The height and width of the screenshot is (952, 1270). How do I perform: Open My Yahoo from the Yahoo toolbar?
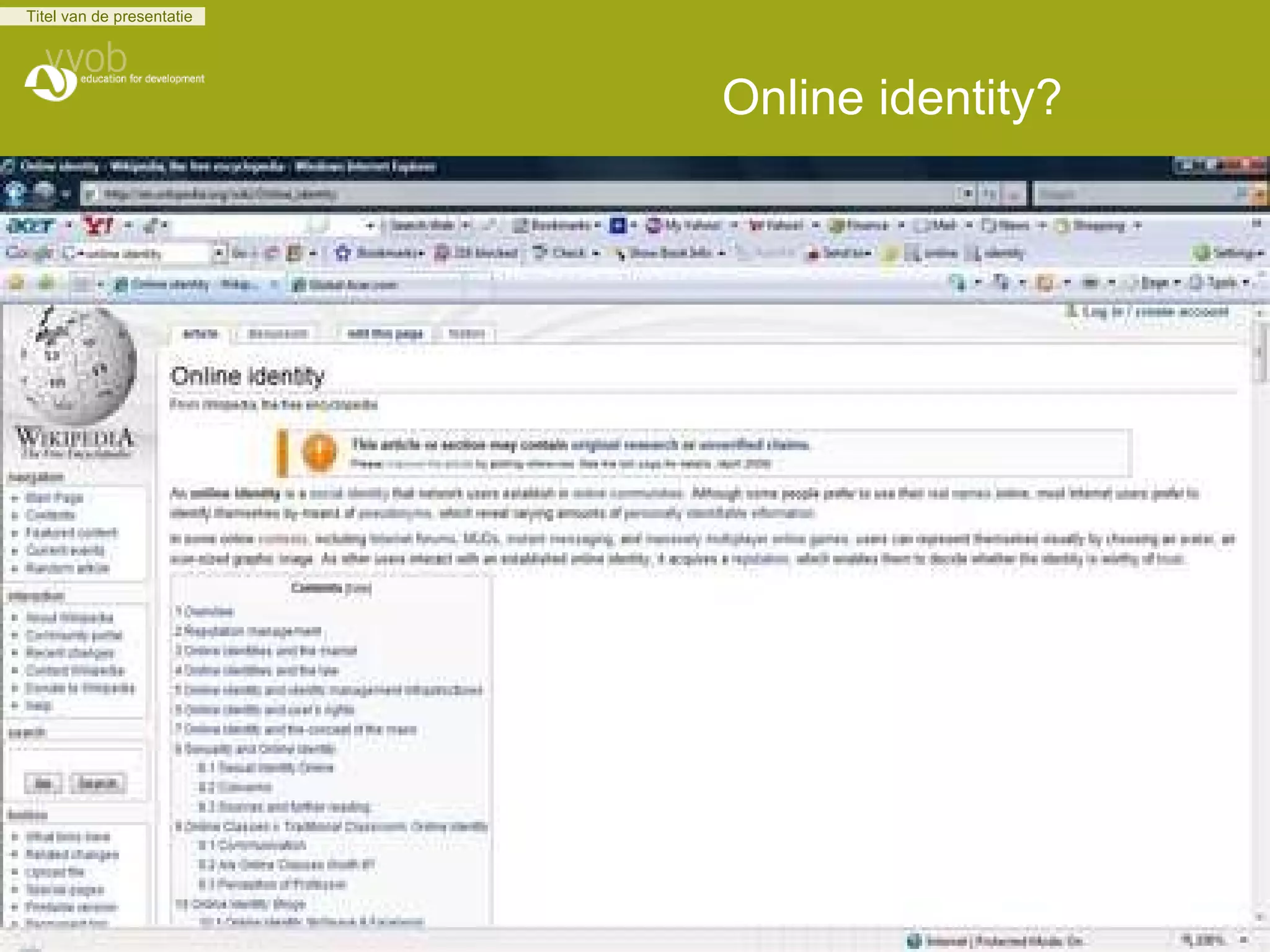(684, 226)
